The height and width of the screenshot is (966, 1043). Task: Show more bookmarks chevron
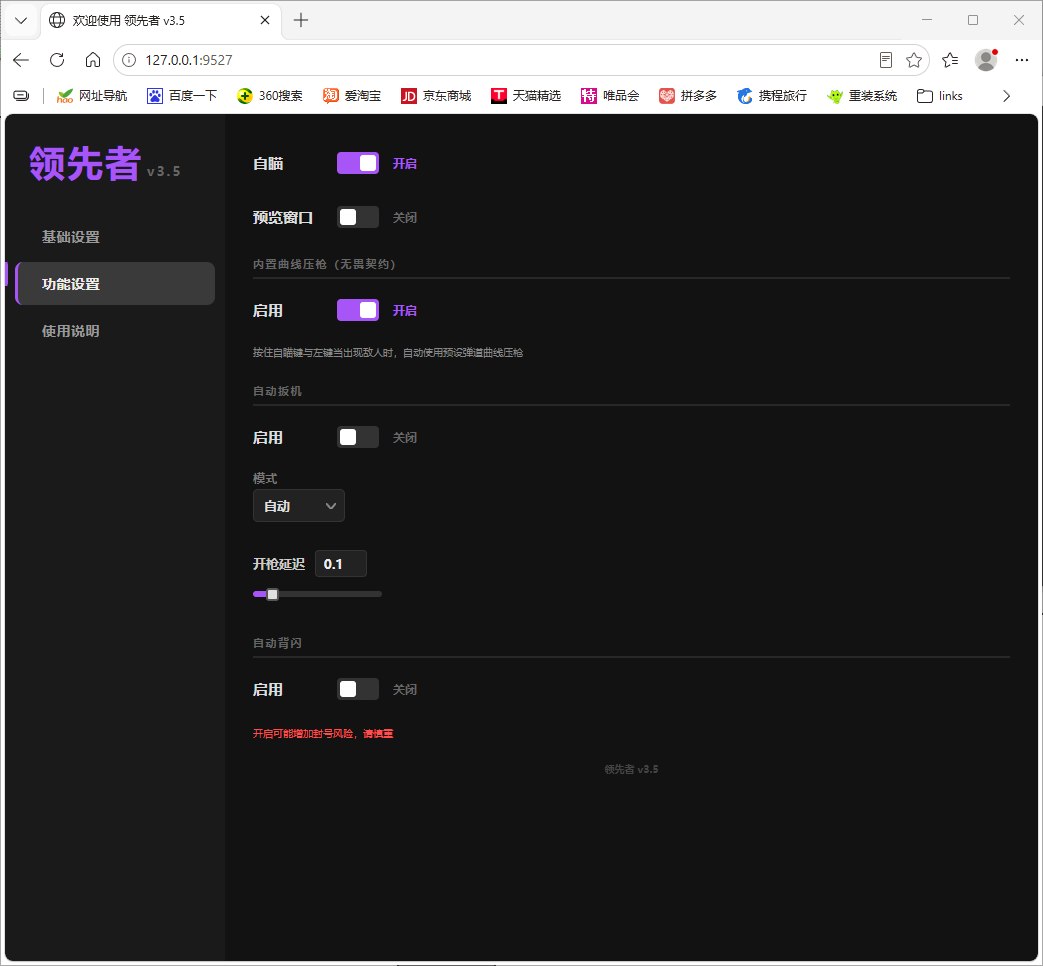click(1006, 96)
